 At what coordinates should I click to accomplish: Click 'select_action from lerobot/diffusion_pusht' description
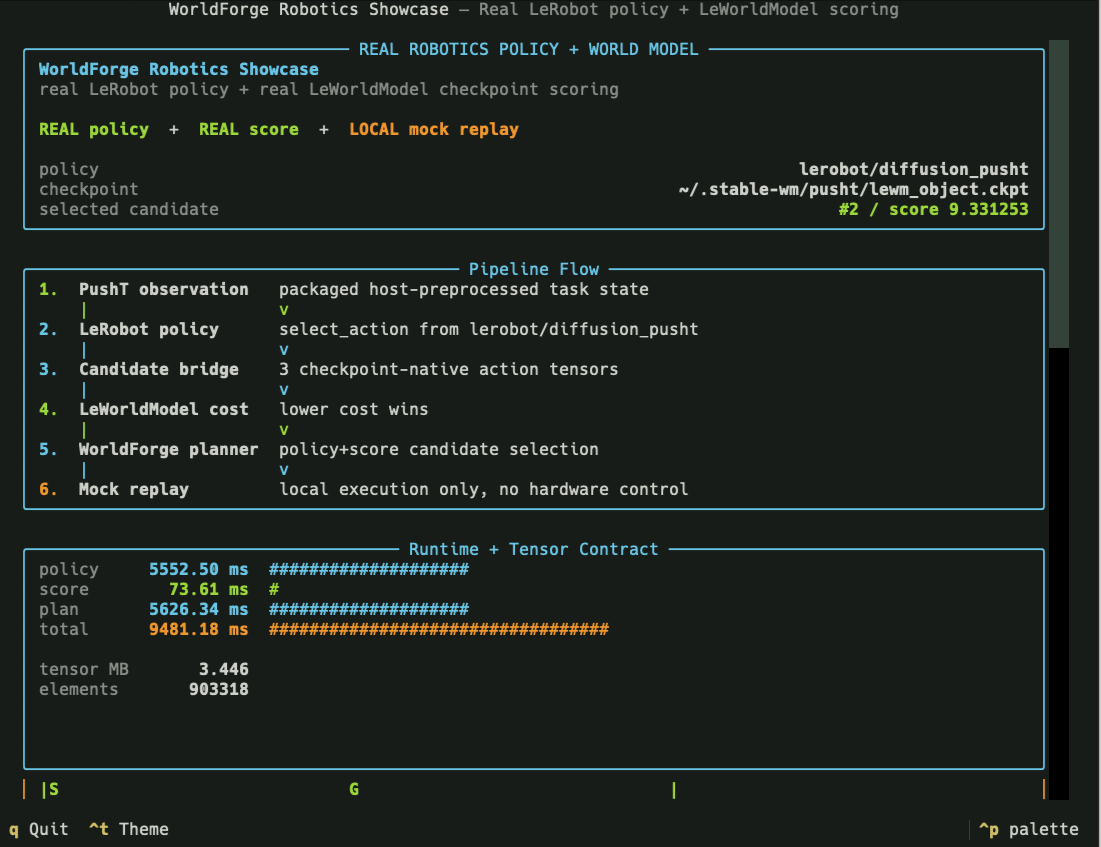489,329
